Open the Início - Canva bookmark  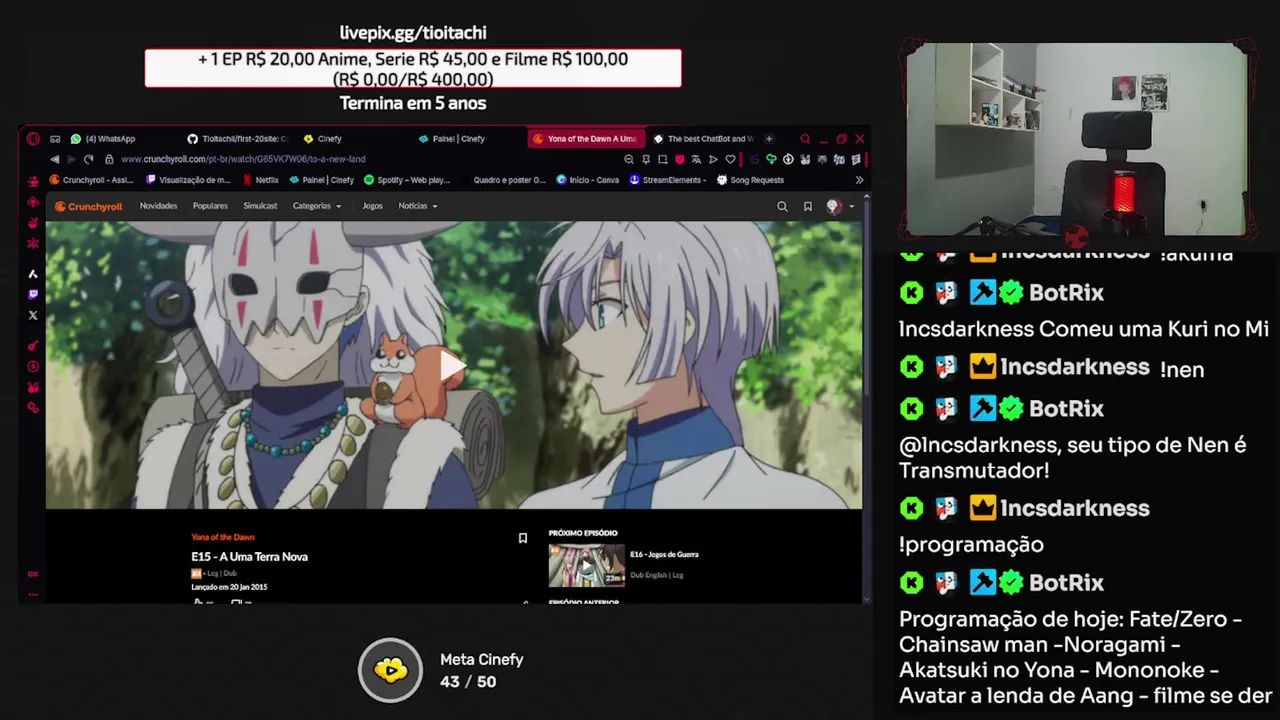click(588, 180)
